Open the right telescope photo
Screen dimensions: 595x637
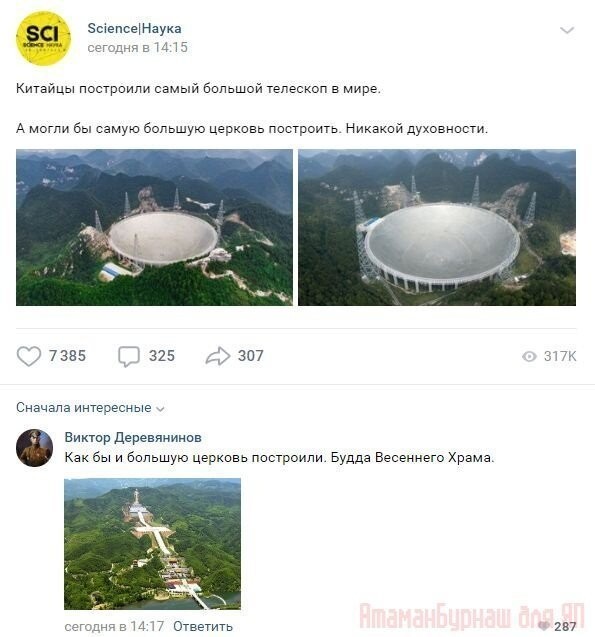(437, 228)
